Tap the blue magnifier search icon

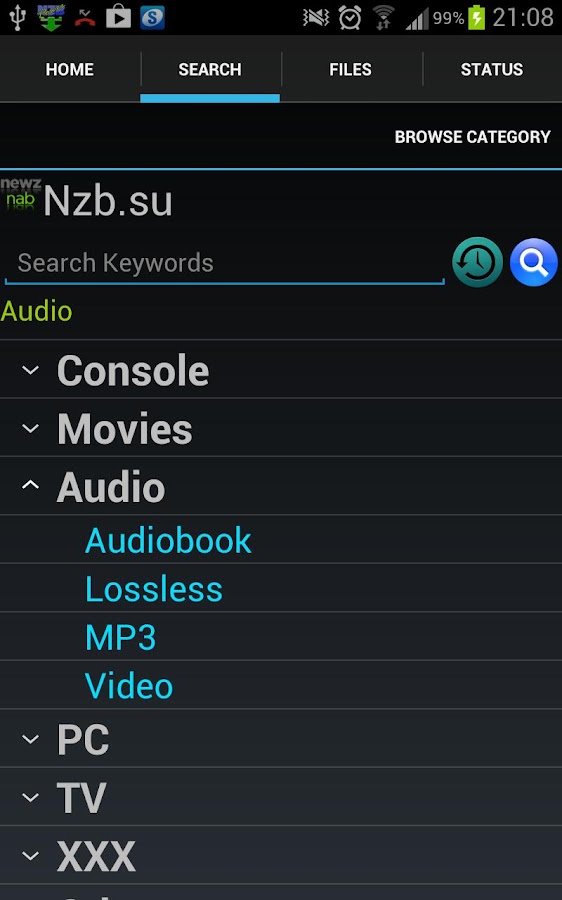(x=533, y=262)
